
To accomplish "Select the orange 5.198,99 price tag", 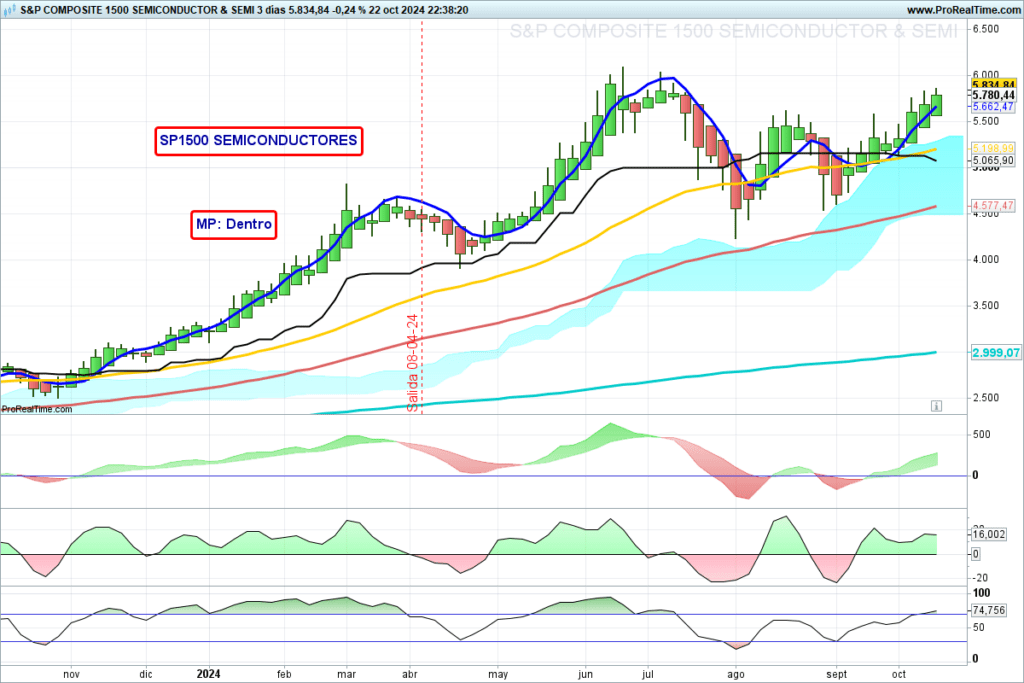I will tap(993, 148).
